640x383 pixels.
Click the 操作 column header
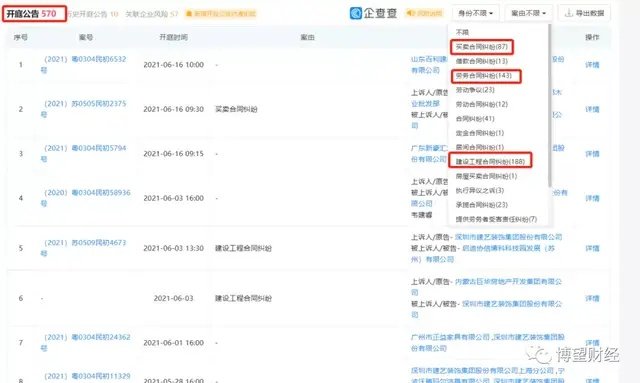click(x=592, y=37)
